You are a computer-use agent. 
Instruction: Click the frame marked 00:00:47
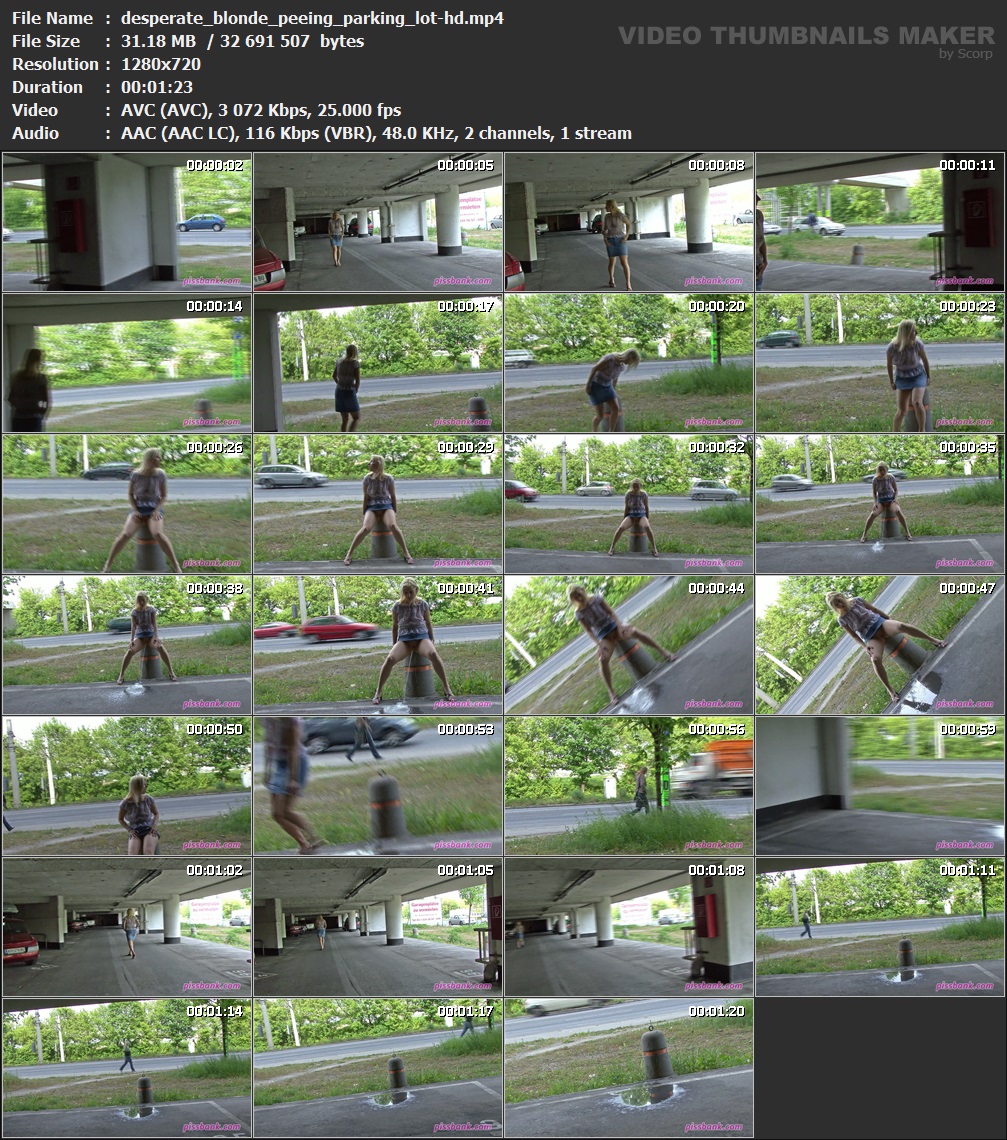pos(880,645)
